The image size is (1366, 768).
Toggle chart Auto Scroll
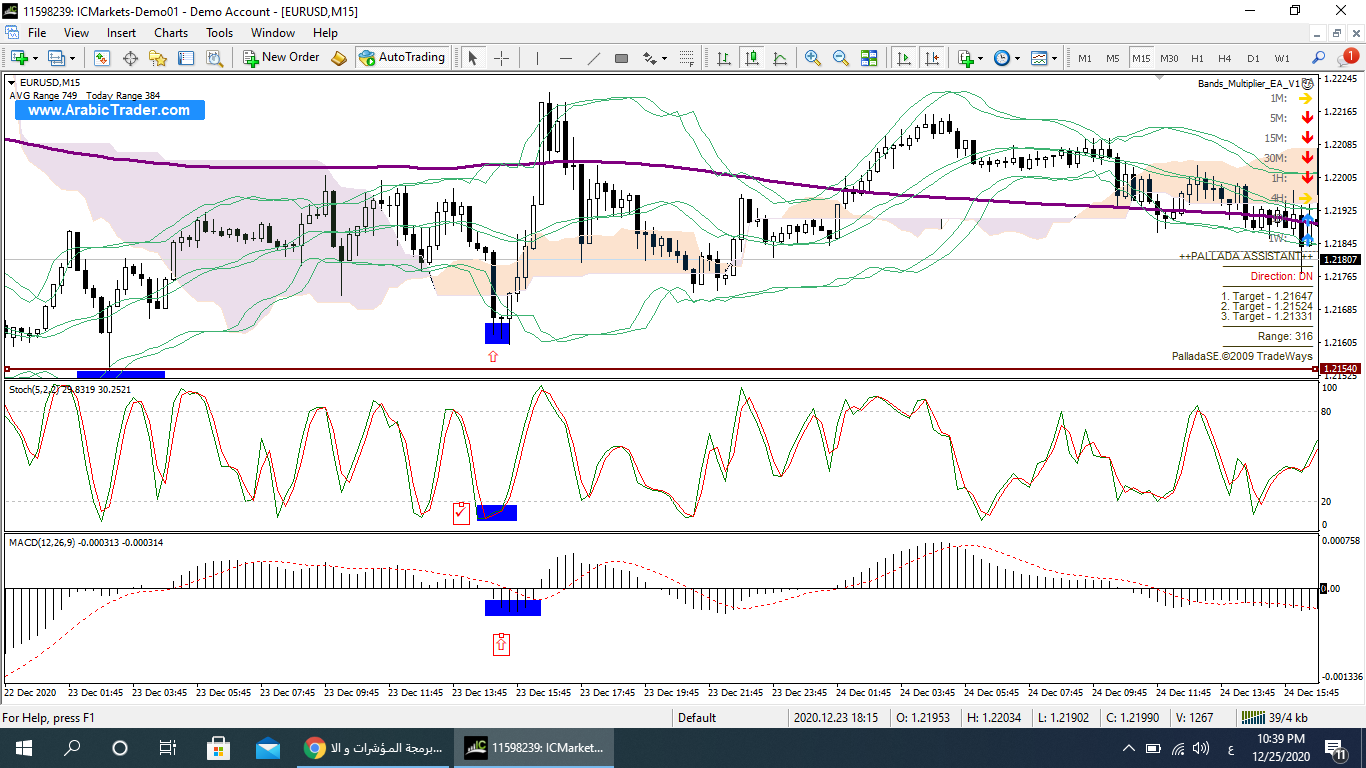pyautogui.click(x=904, y=58)
